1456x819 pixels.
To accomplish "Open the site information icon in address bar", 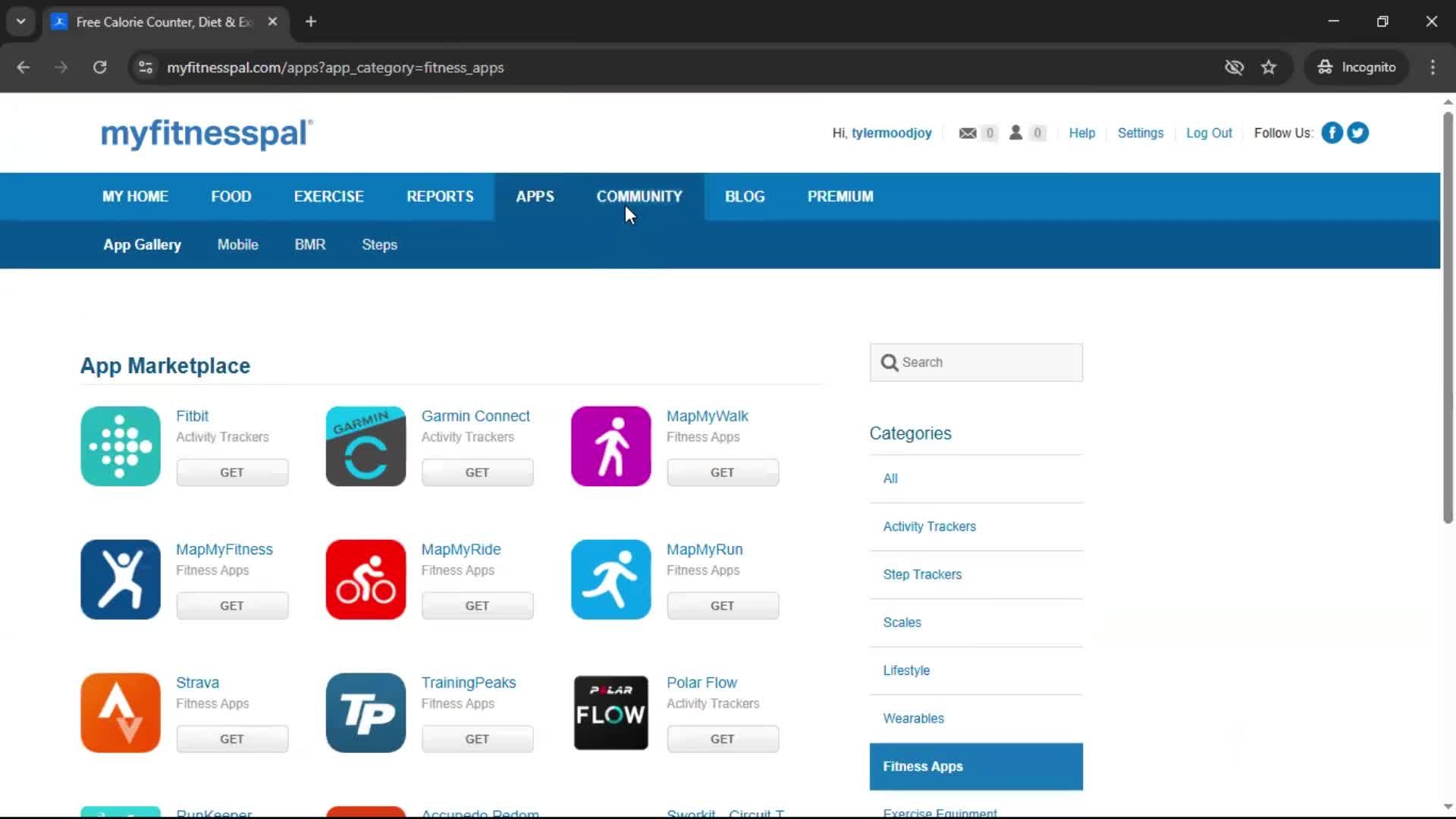I will (146, 67).
